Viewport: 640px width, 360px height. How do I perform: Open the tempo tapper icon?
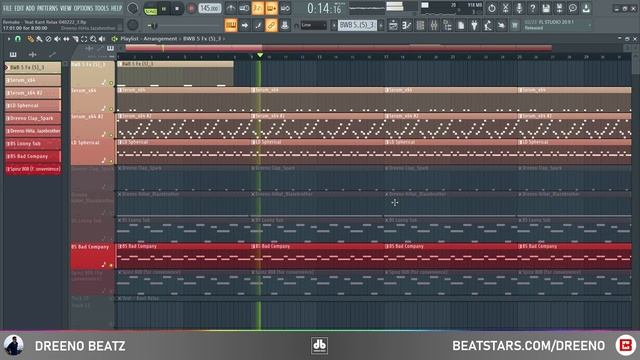click(x=488, y=25)
